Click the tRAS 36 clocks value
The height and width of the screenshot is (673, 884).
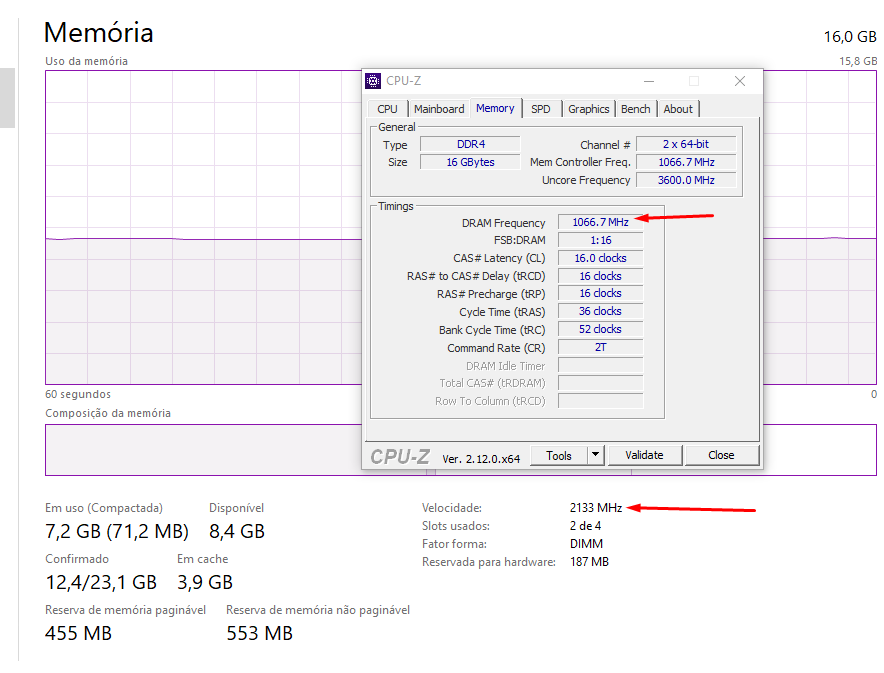point(600,311)
